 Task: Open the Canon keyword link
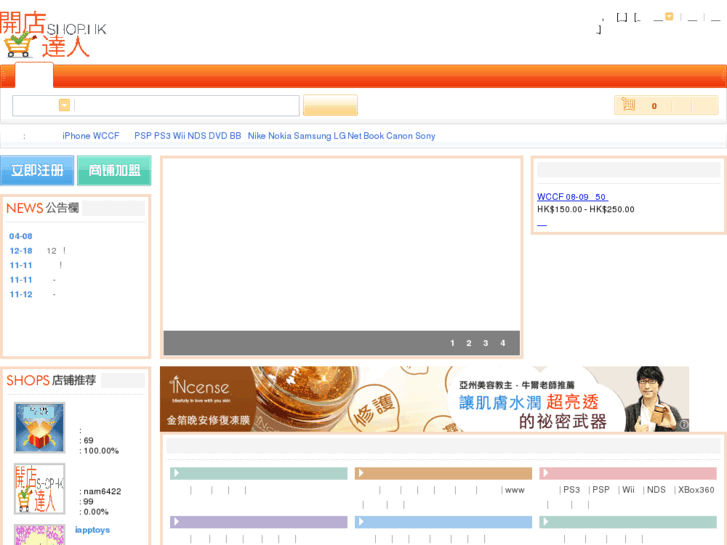coord(399,136)
